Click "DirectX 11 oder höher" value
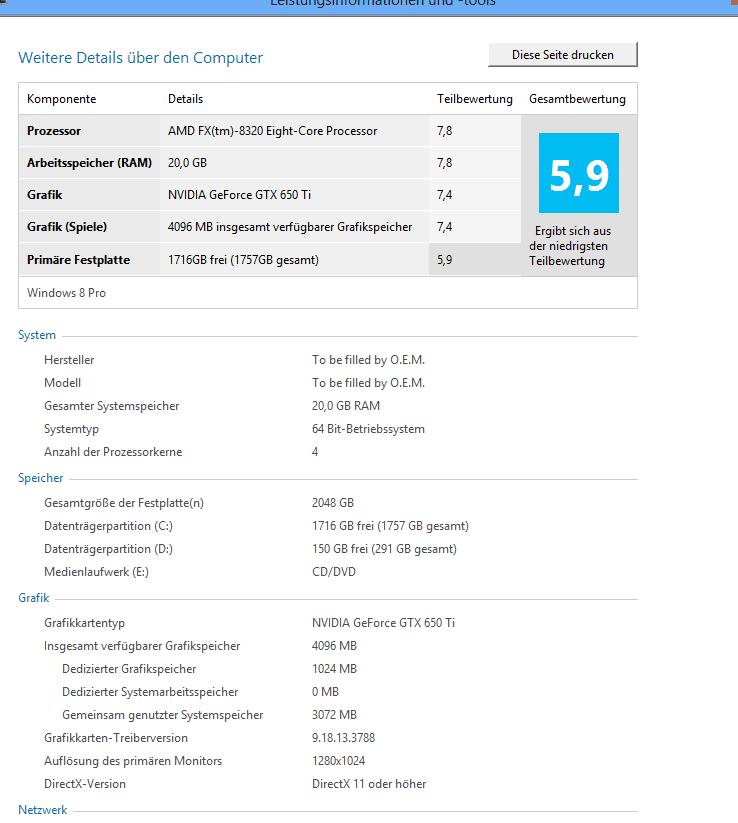The width and height of the screenshot is (738, 823). 369,784
